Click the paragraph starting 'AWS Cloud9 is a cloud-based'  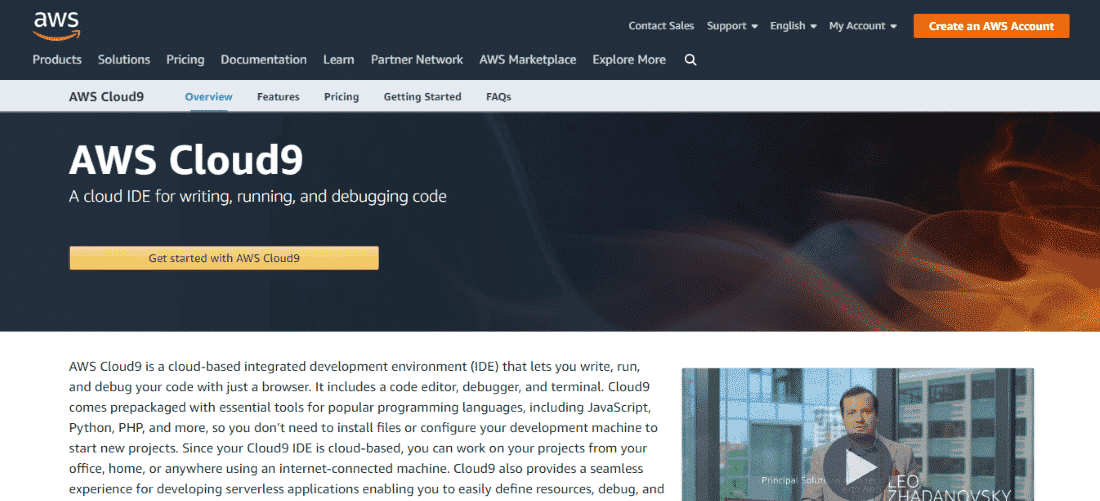pyautogui.click(x=367, y=428)
